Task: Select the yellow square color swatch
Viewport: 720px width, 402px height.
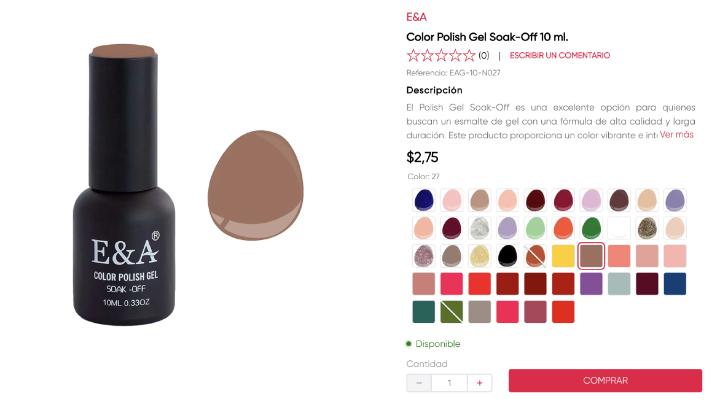Action: pyautogui.click(x=563, y=255)
